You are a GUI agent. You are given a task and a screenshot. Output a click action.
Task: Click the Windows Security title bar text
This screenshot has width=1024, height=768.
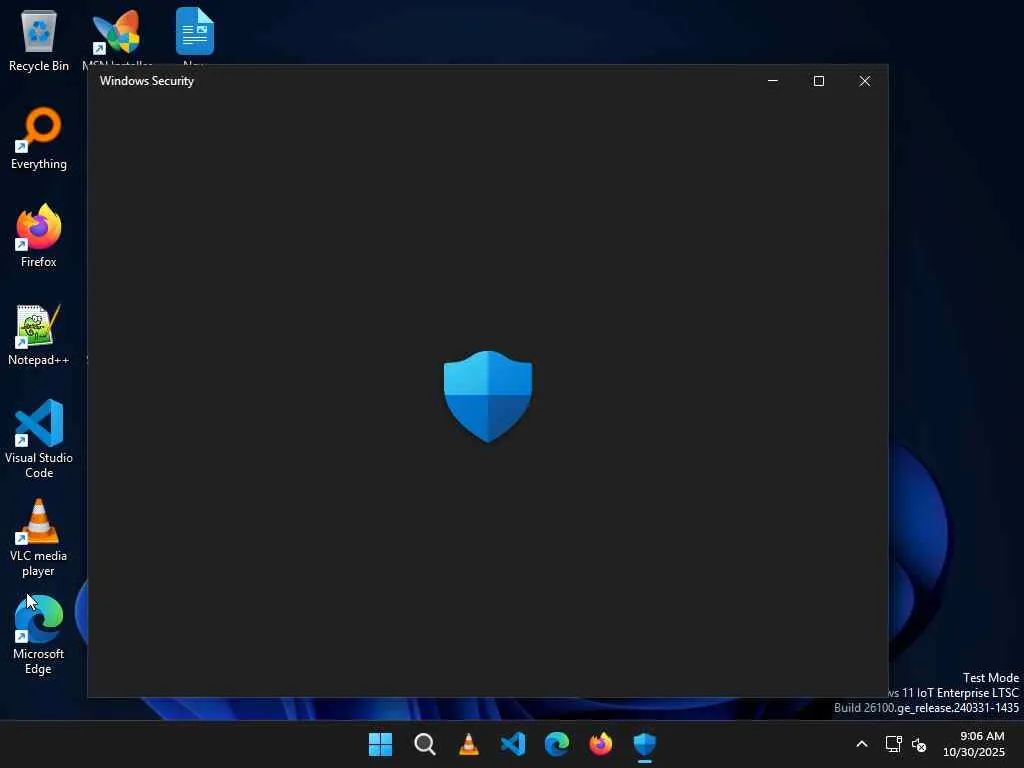click(x=147, y=81)
